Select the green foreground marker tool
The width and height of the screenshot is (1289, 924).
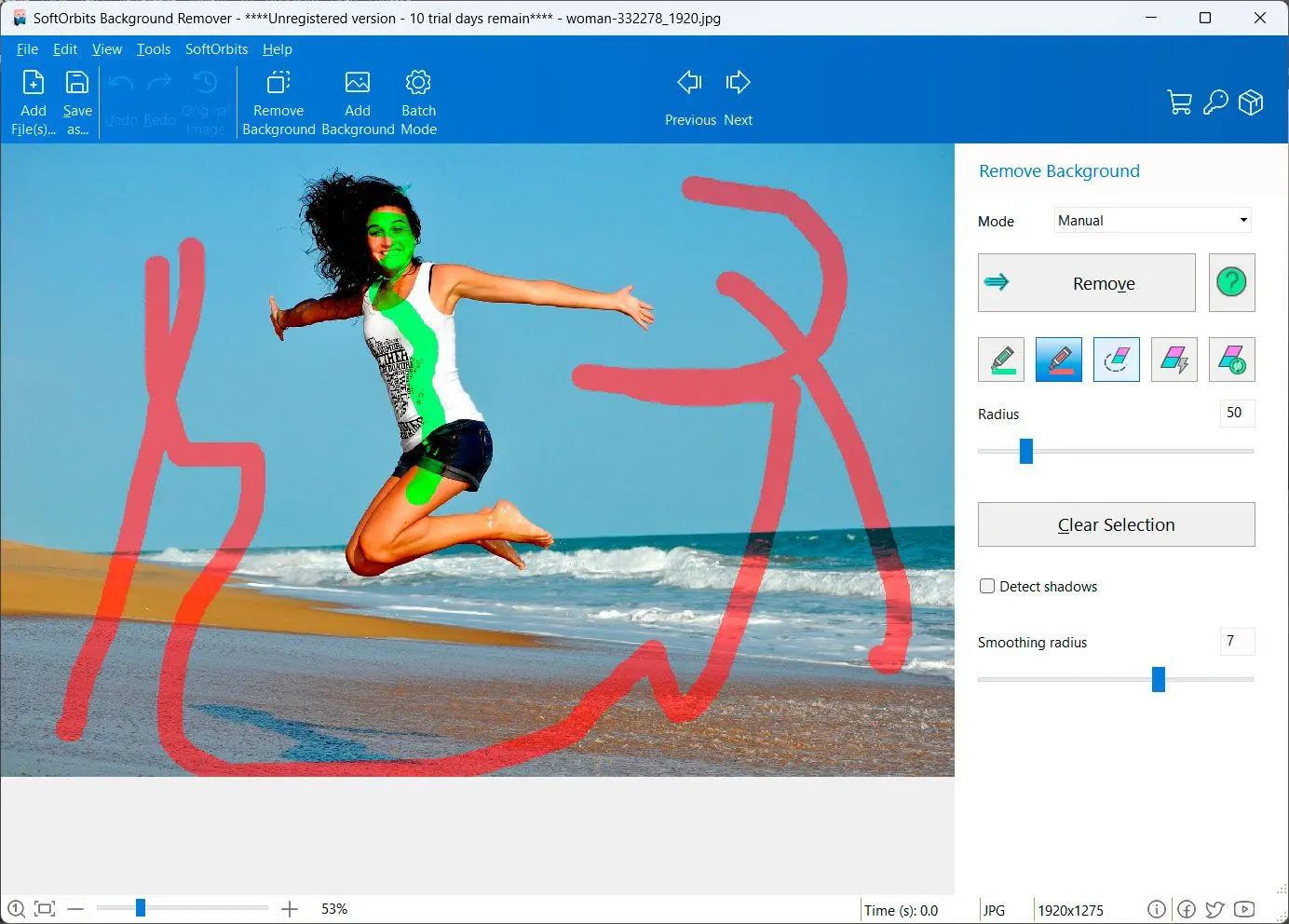[x=1001, y=360]
